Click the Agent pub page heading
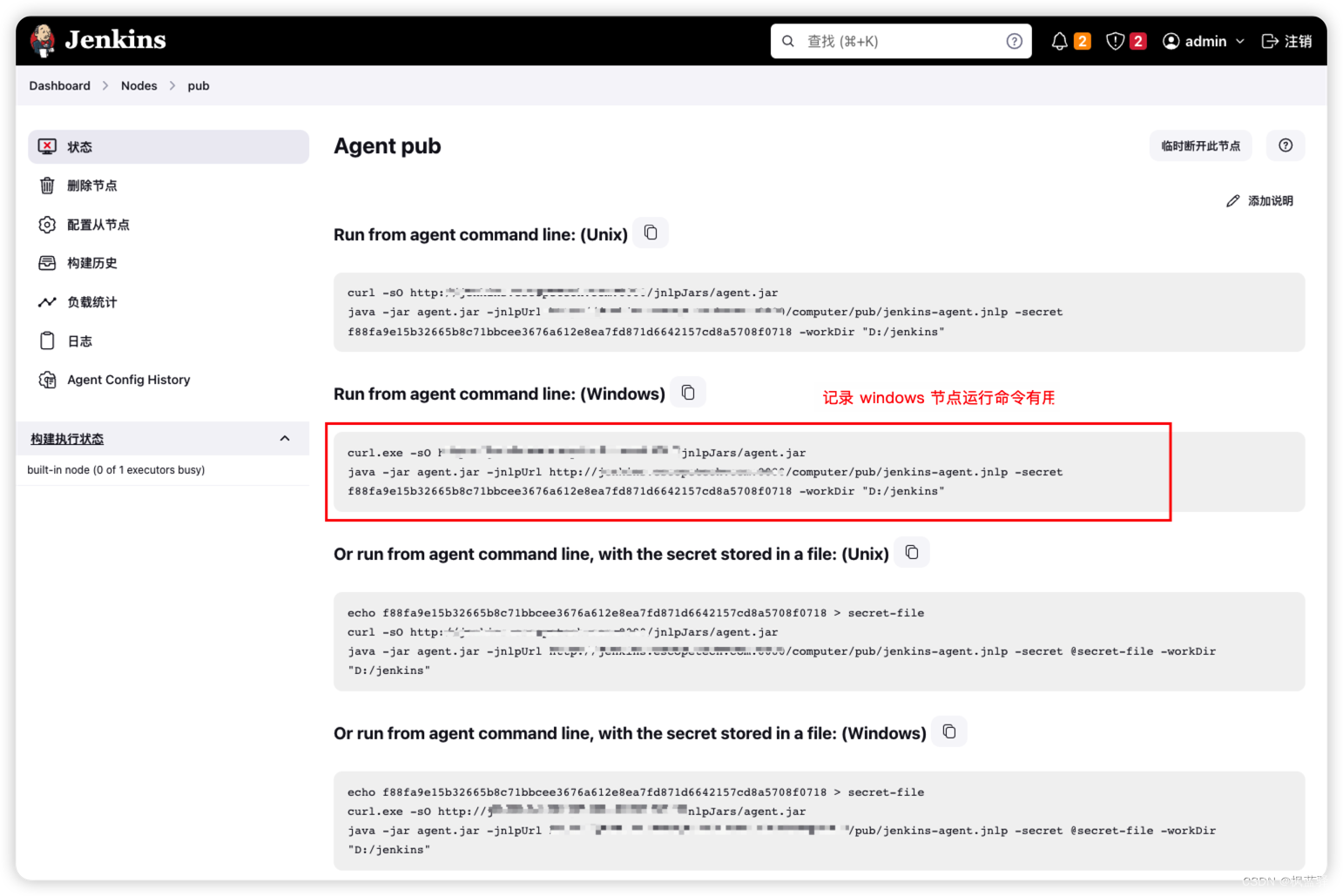The height and width of the screenshot is (896, 1343). pos(388,146)
